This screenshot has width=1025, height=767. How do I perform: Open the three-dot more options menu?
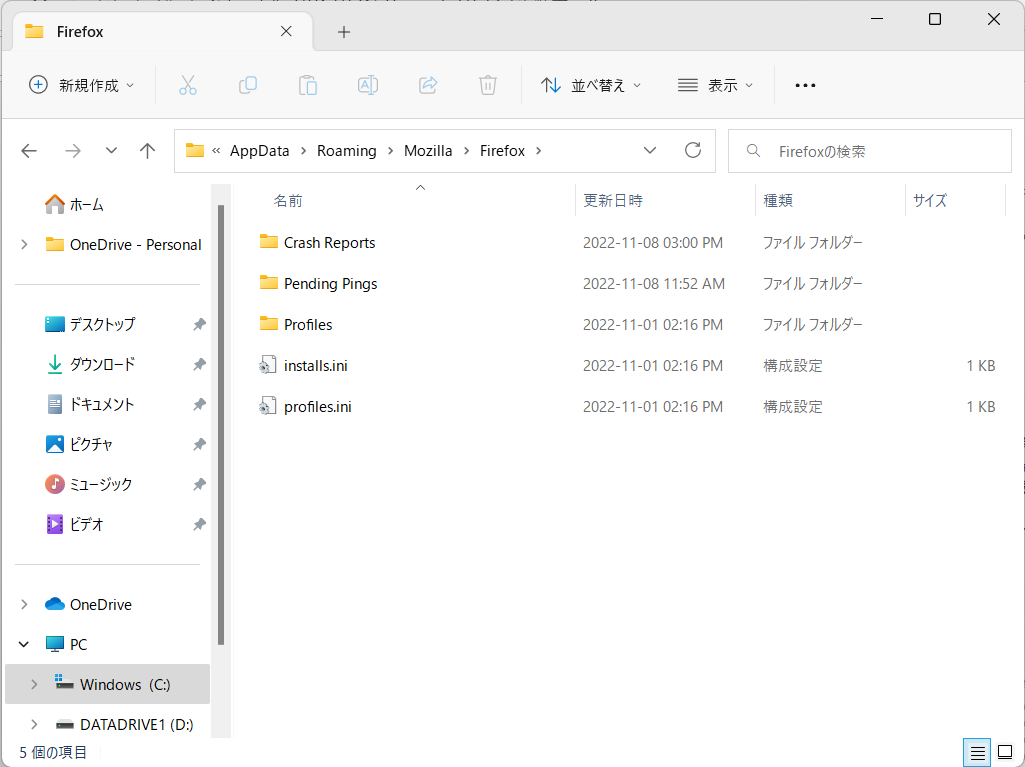click(x=805, y=85)
